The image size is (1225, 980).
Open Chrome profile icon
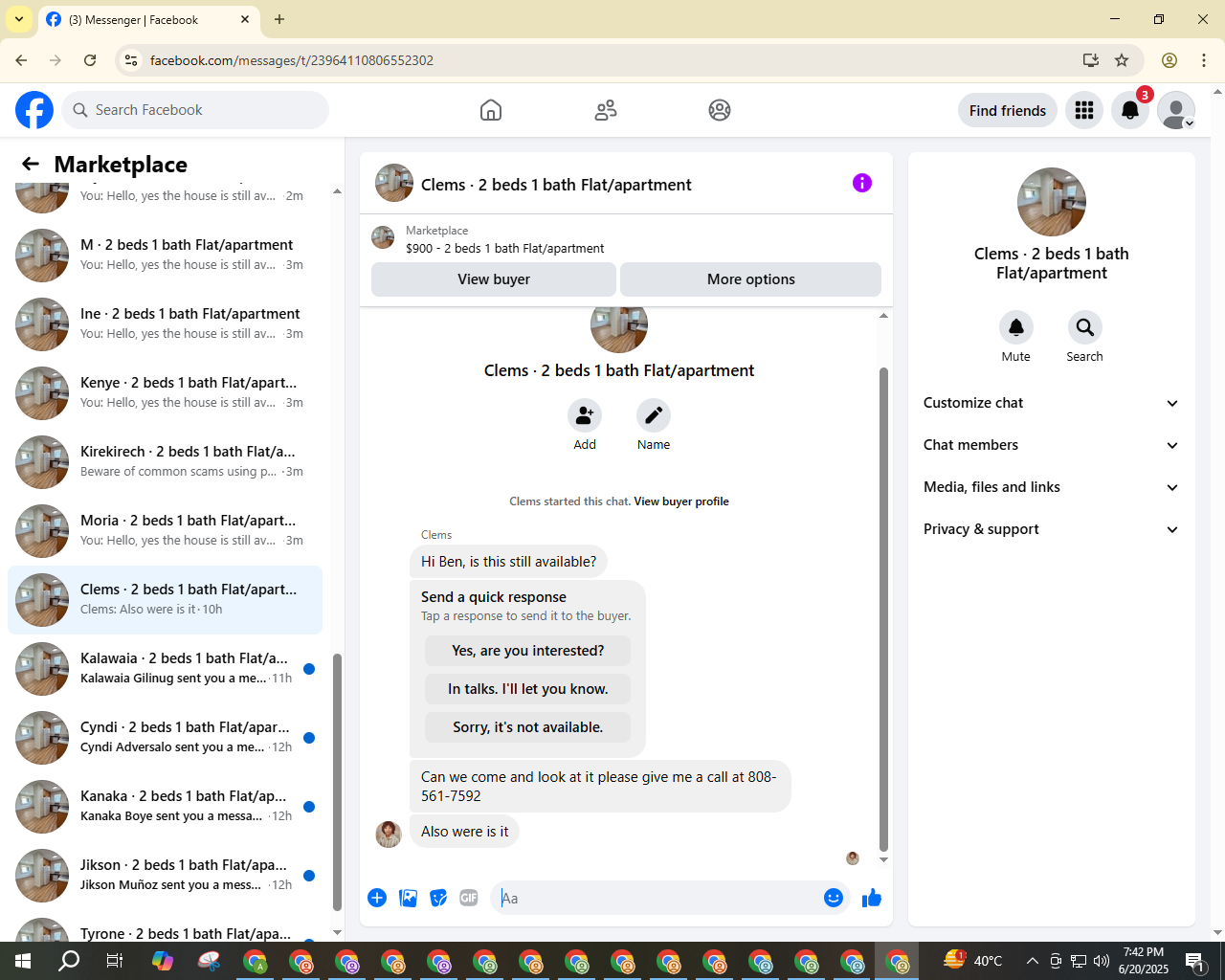pyautogui.click(x=1169, y=60)
